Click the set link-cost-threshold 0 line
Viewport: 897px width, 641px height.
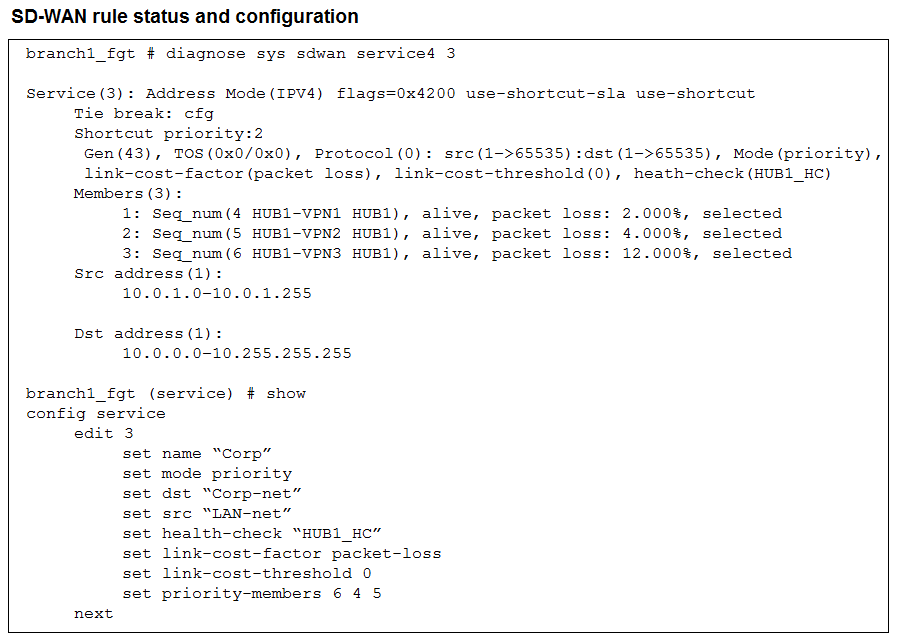click(247, 573)
